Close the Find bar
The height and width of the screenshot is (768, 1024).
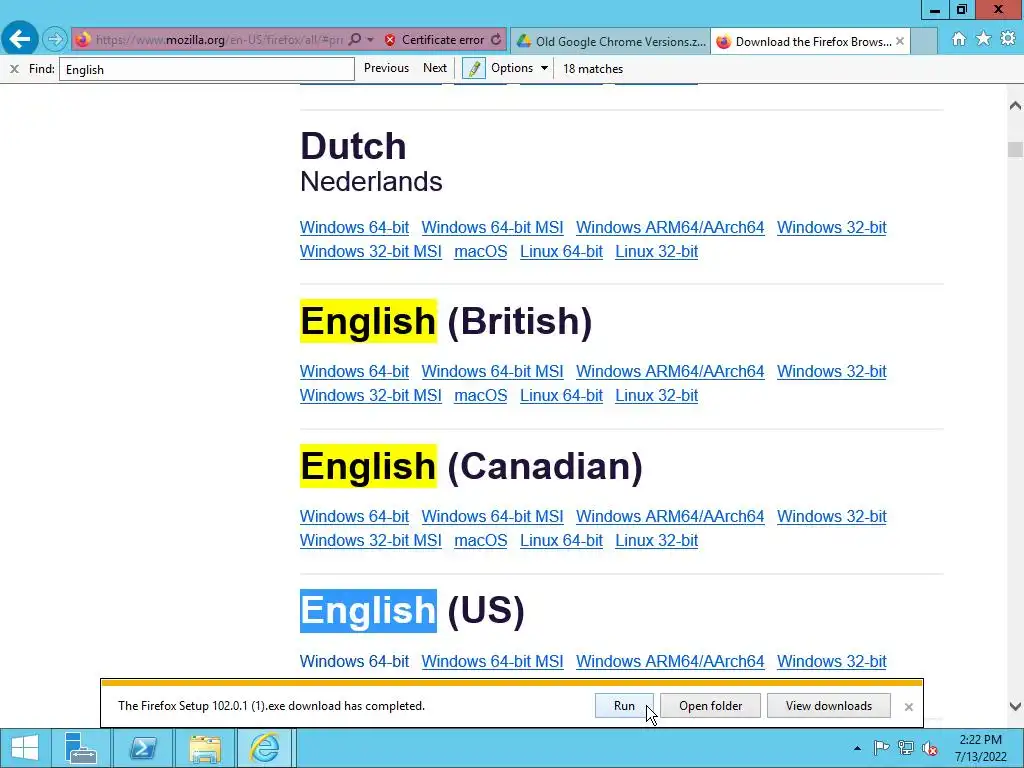click(14, 69)
